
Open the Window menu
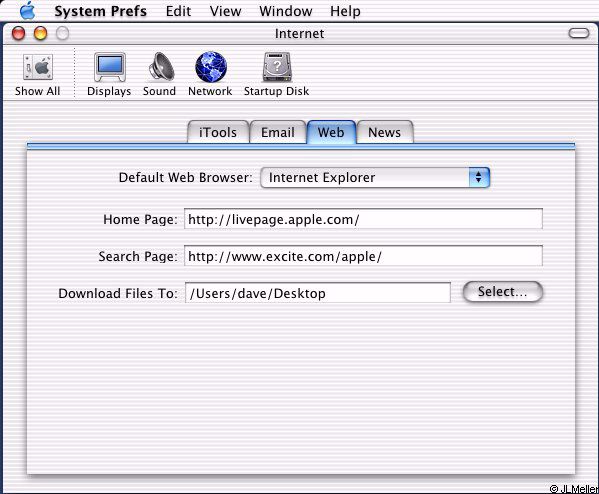(286, 11)
